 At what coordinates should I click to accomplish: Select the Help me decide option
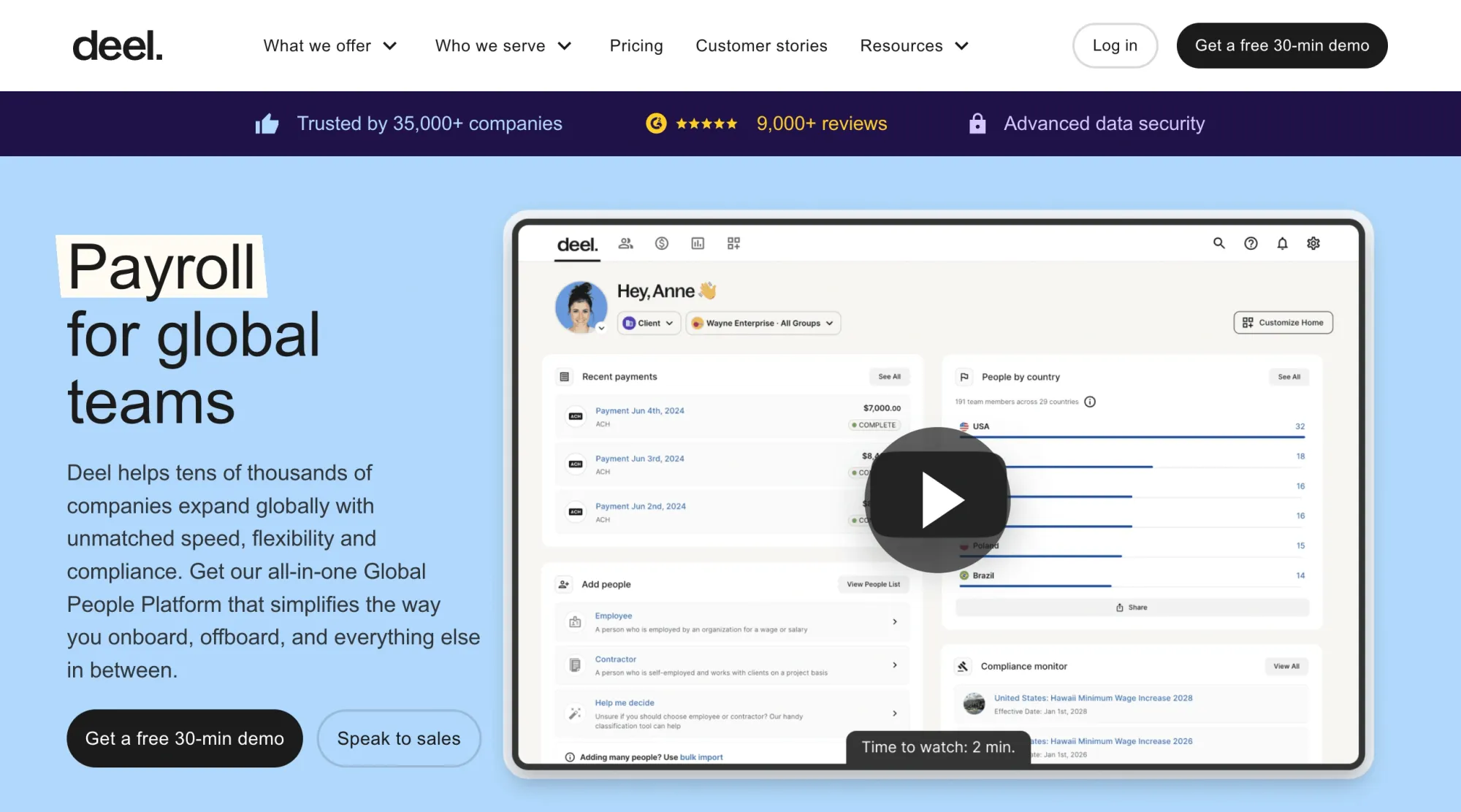[x=732, y=713]
